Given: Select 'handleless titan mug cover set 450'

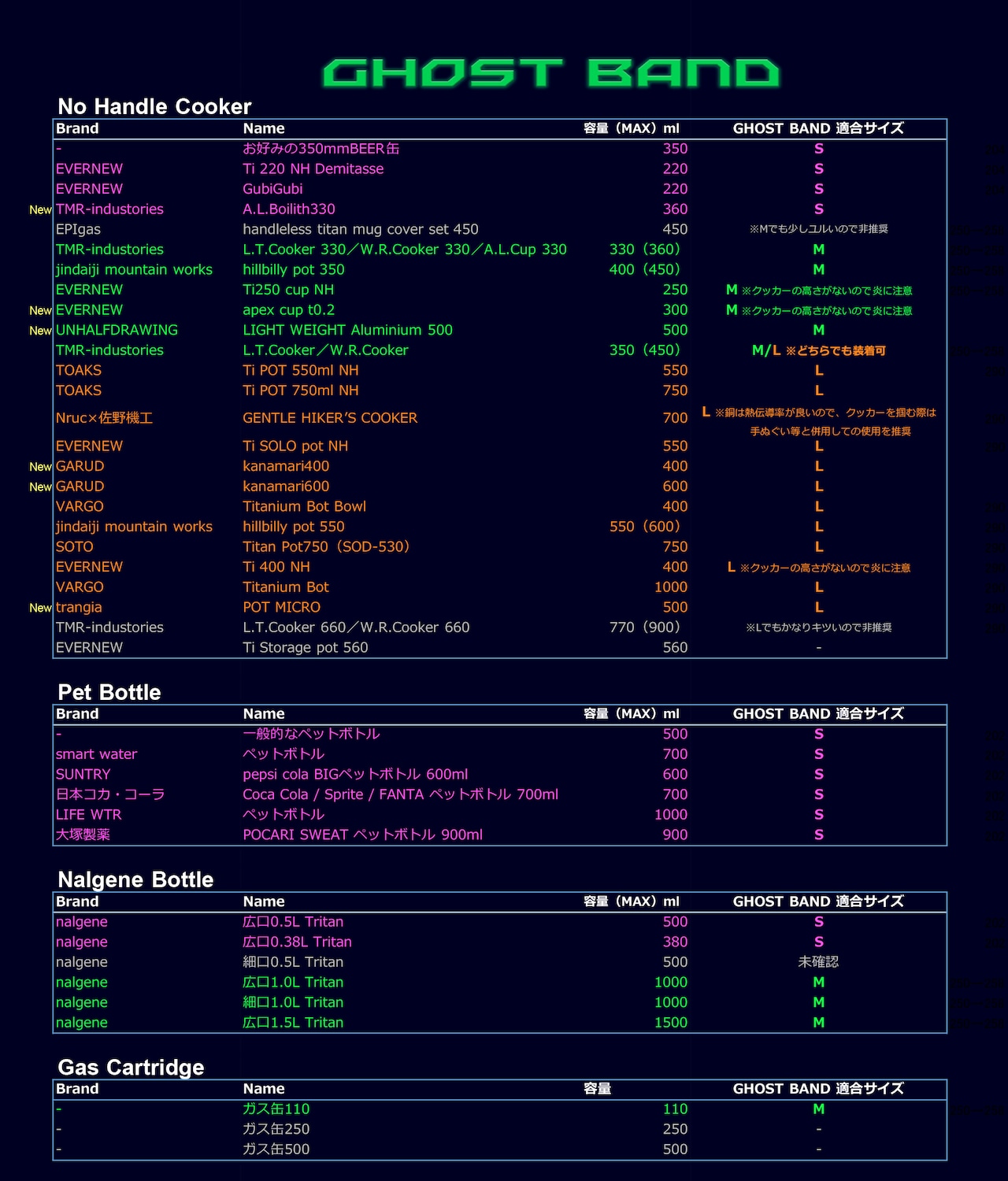Looking at the screenshot, I should pyautogui.click(x=361, y=229).
